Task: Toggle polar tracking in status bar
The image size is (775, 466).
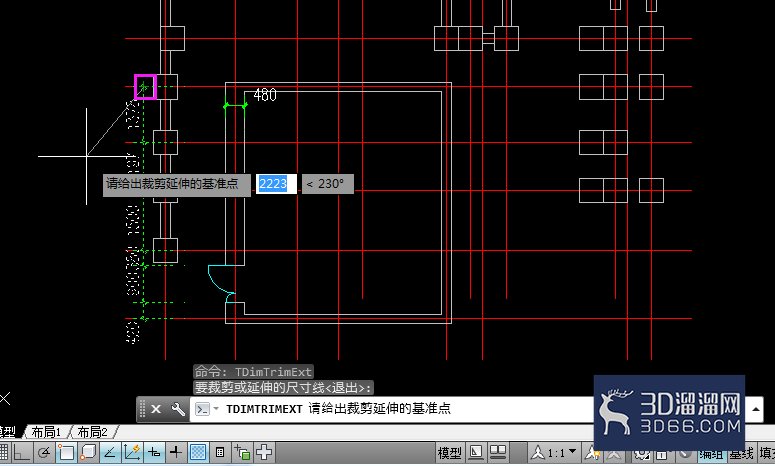Action: coord(44,452)
